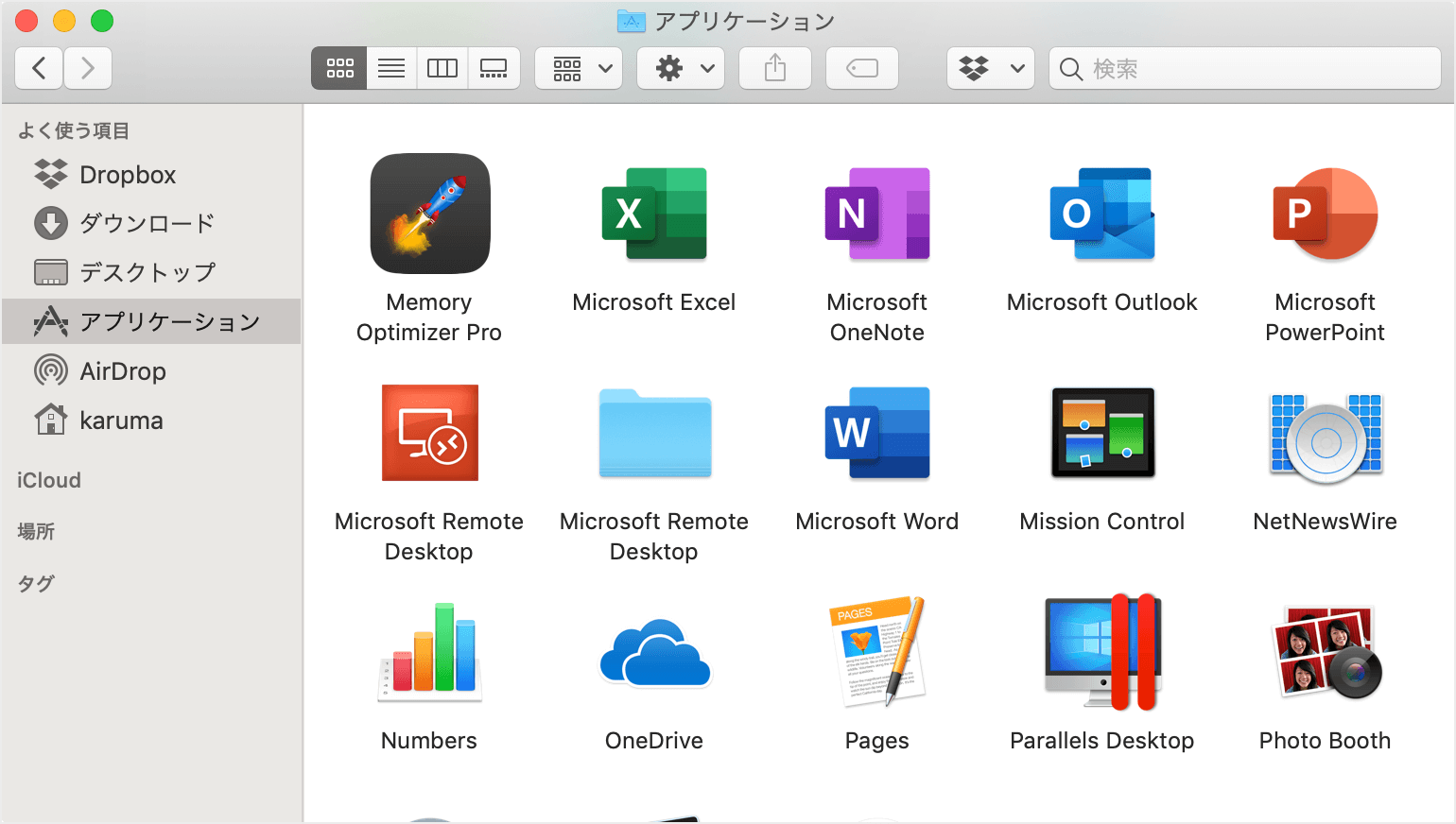Switch to list view
Image resolution: width=1456 pixels, height=824 pixels.
391,68
